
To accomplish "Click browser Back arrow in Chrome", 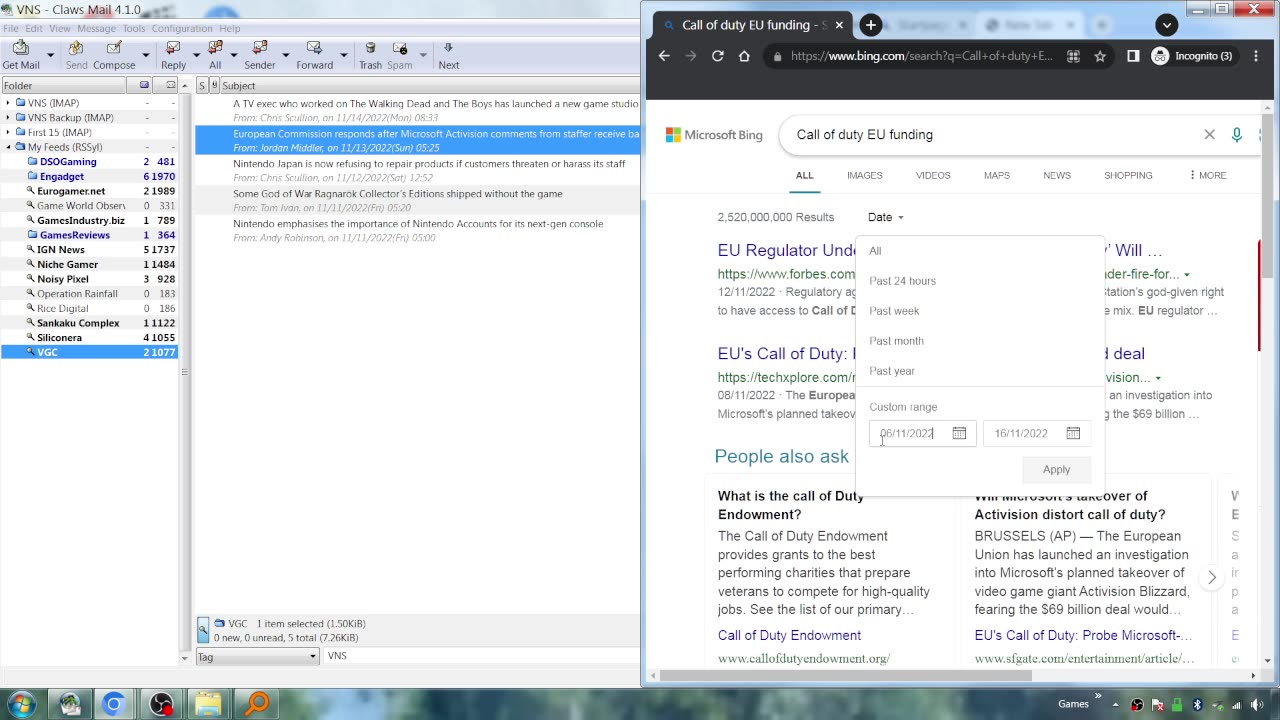I will coord(664,56).
